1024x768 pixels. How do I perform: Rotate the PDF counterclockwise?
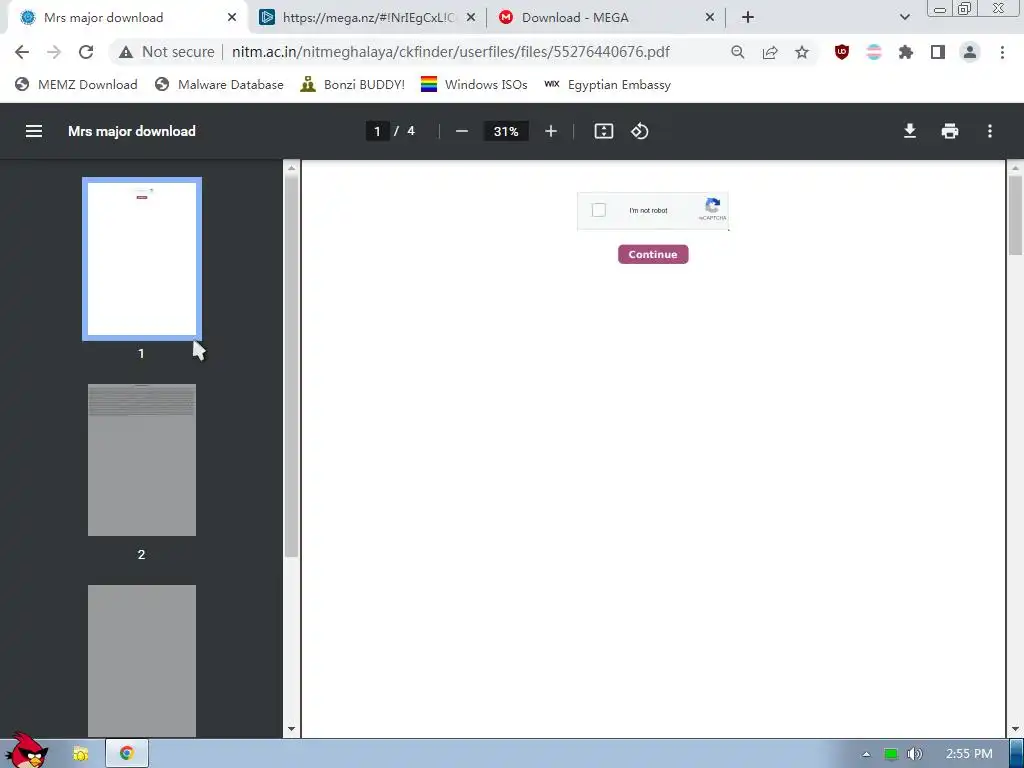point(639,131)
